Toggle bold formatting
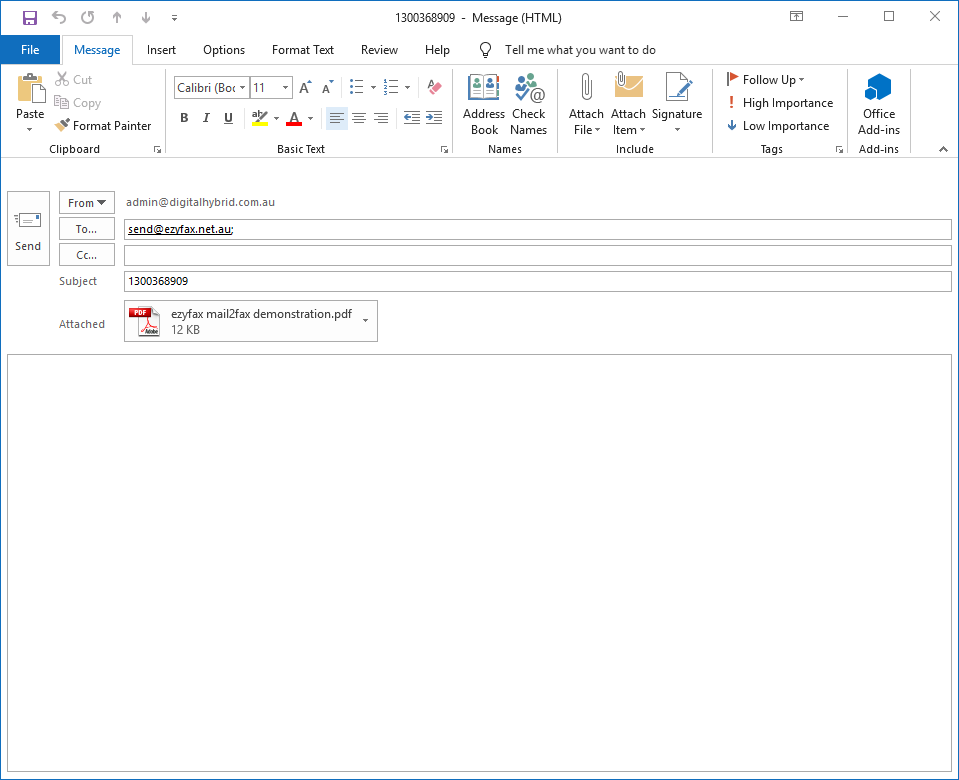 click(184, 117)
